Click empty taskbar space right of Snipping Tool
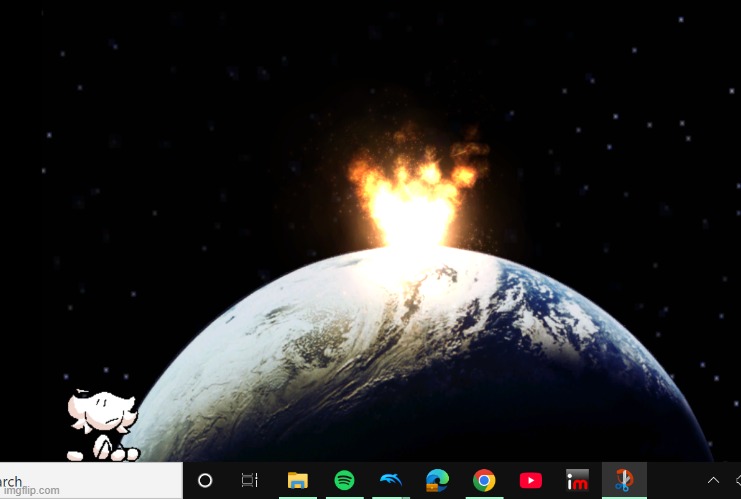 pos(672,481)
